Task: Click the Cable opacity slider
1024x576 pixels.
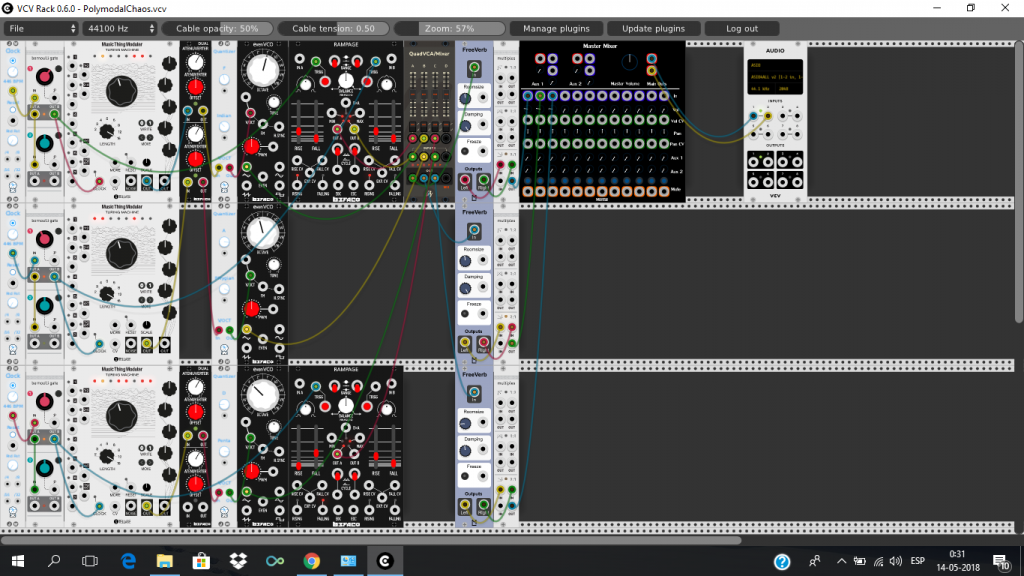Action: 217,29
